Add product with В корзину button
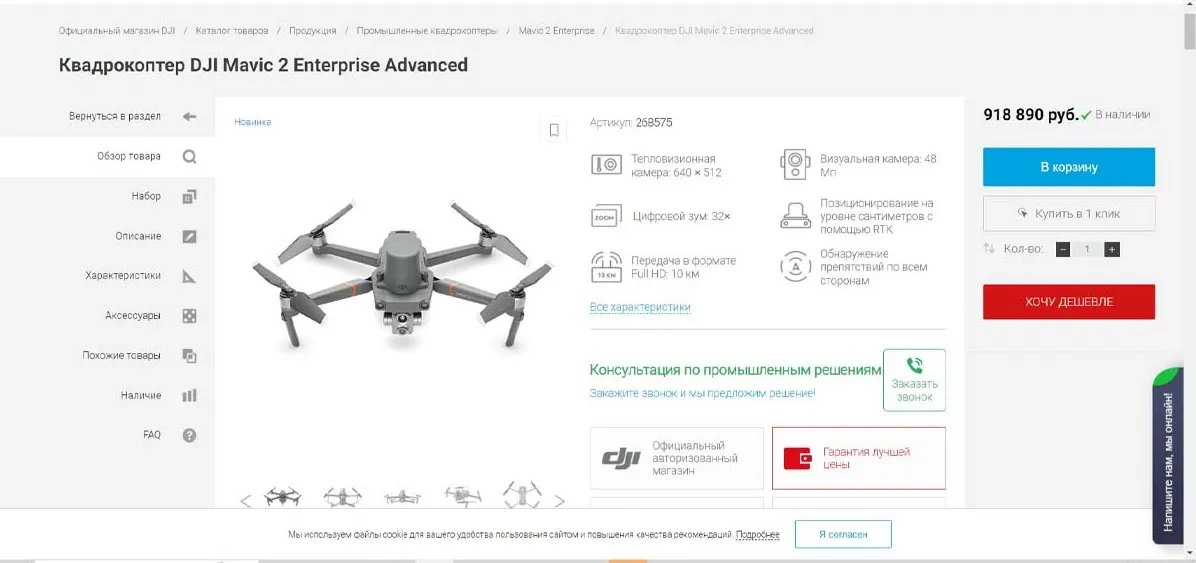1196x563 pixels. coord(1069,167)
